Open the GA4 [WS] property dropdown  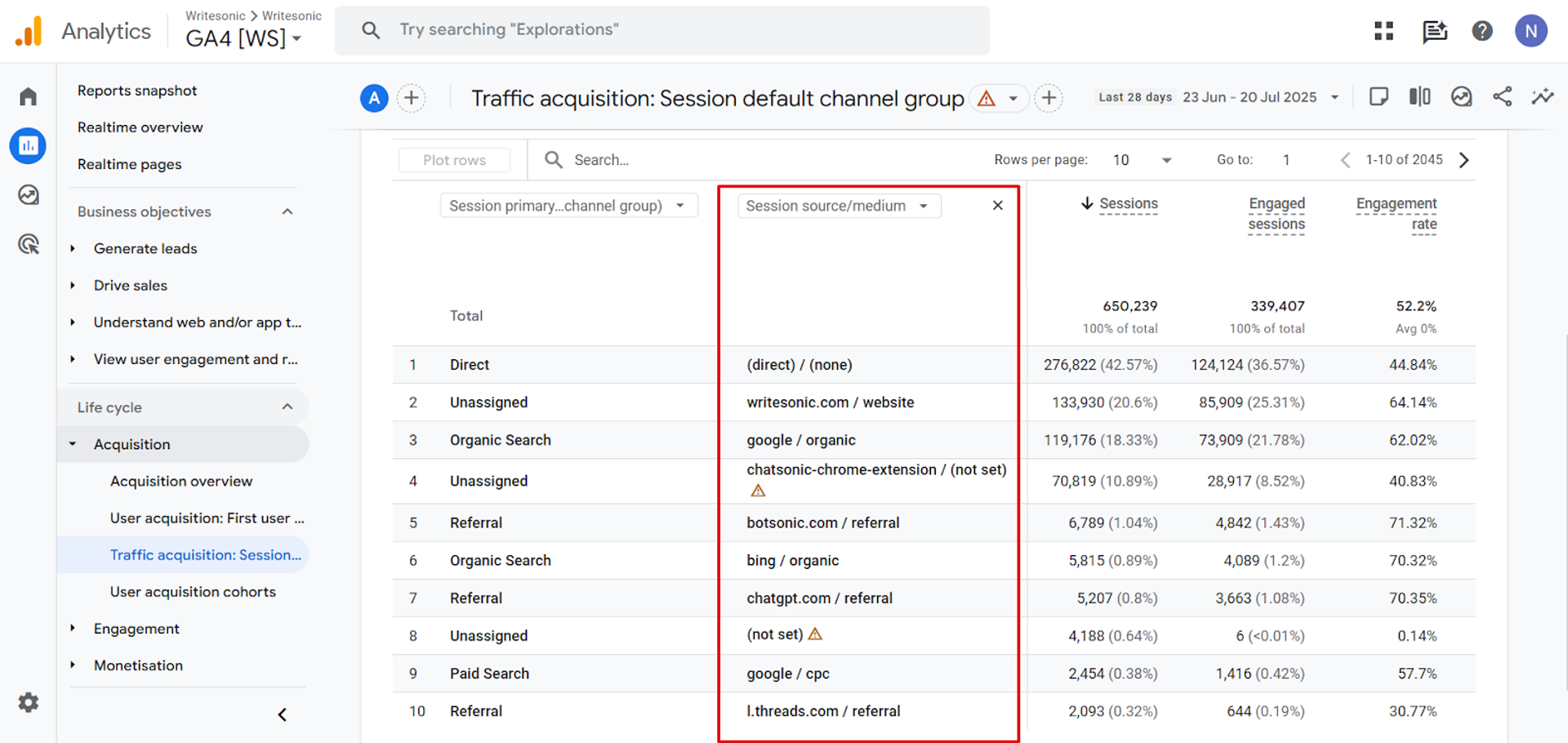point(243,38)
